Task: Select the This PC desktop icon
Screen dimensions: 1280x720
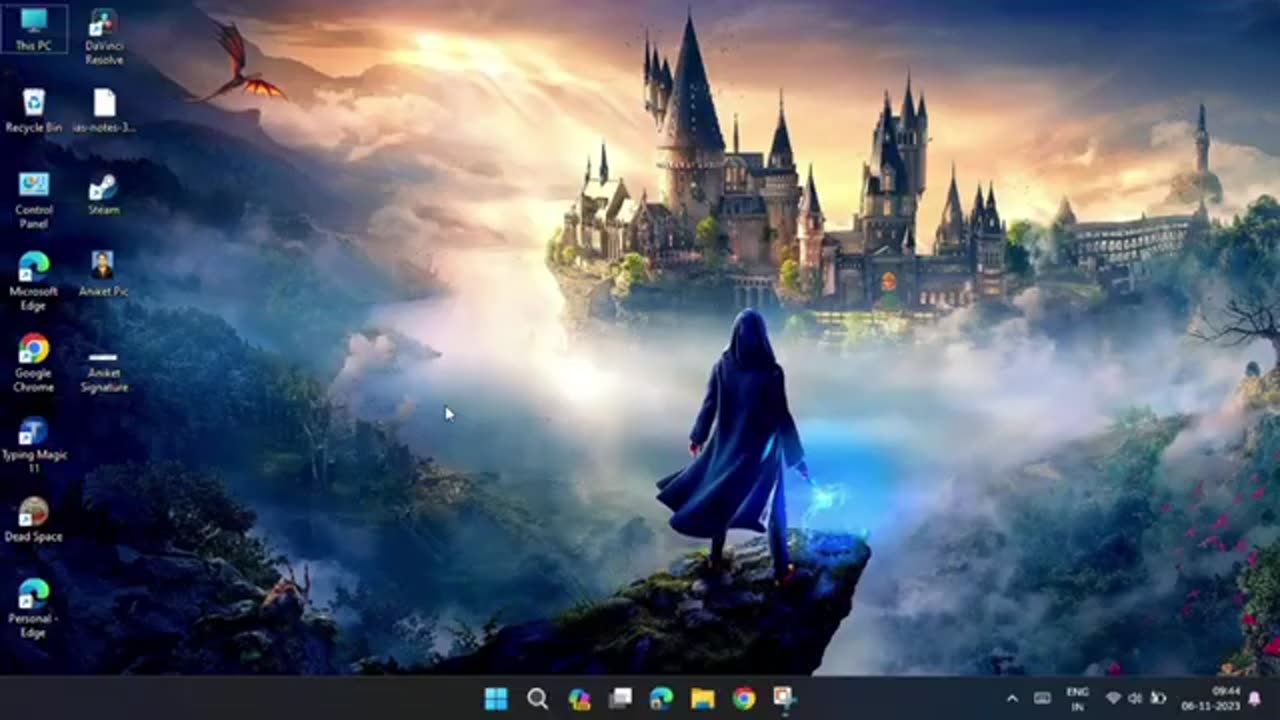Action: pyautogui.click(x=34, y=29)
